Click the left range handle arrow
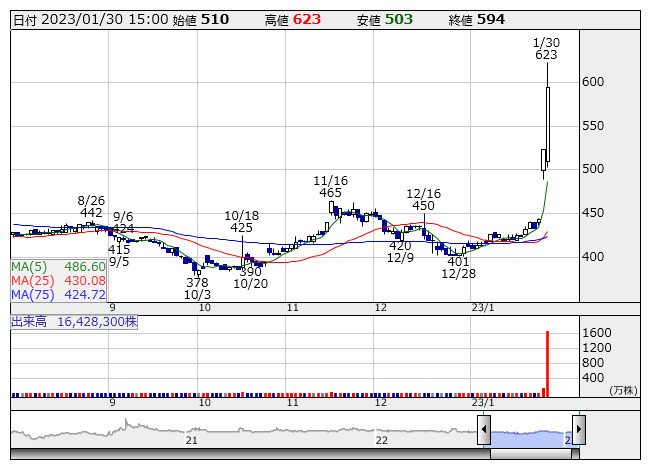The width and height of the screenshot is (653, 470). pyautogui.click(x=484, y=429)
